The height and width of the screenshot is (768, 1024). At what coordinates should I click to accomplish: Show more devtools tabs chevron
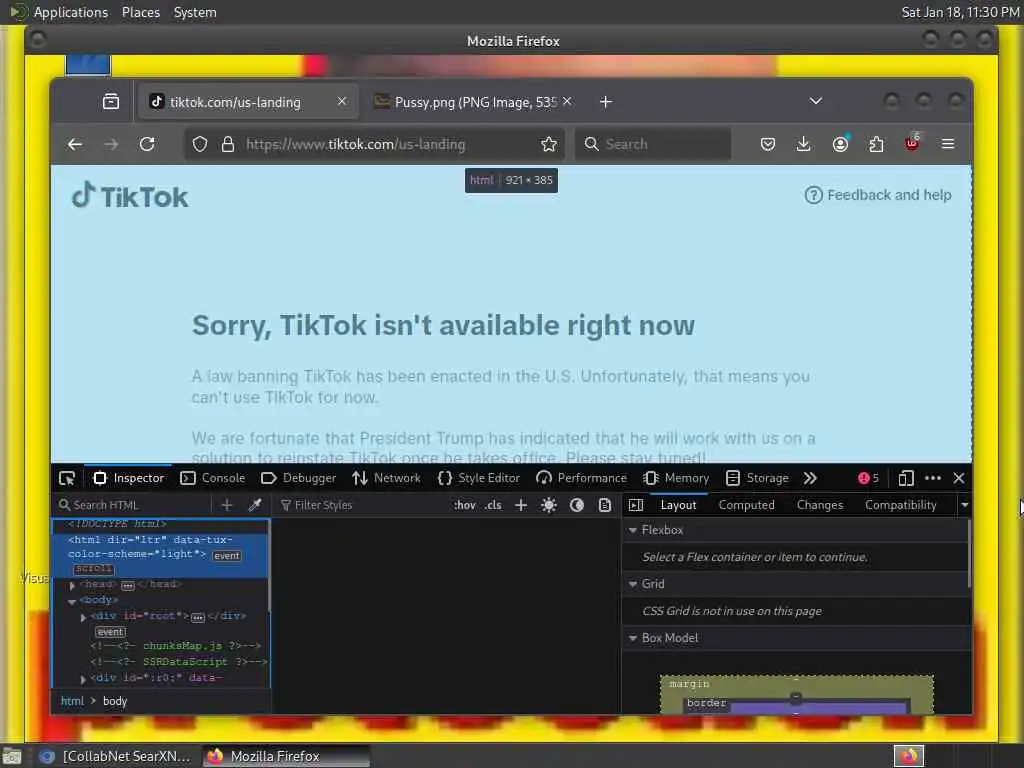tap(810, 478)
